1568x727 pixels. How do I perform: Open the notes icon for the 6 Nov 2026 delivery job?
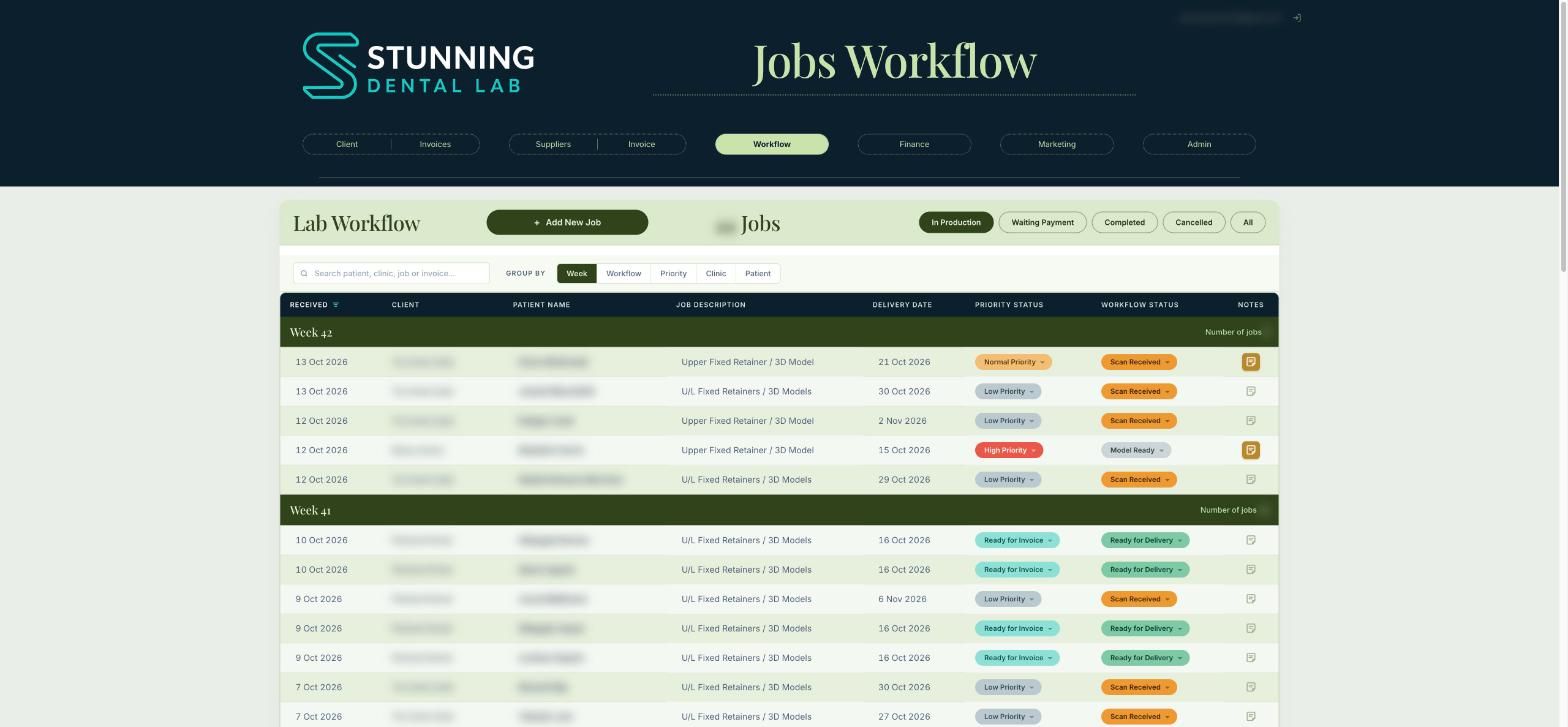(x=1250, y=599)
